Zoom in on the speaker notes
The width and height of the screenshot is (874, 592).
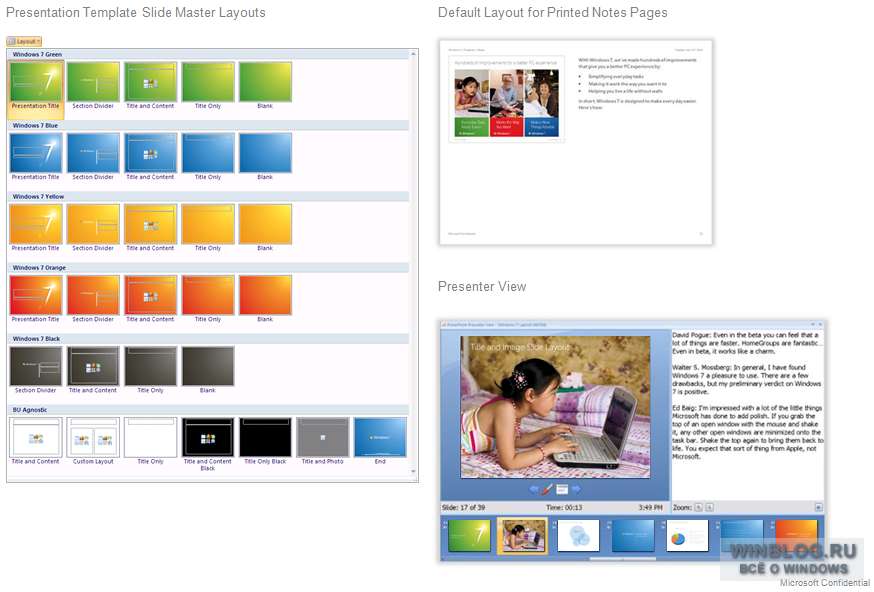pos(698,508)
